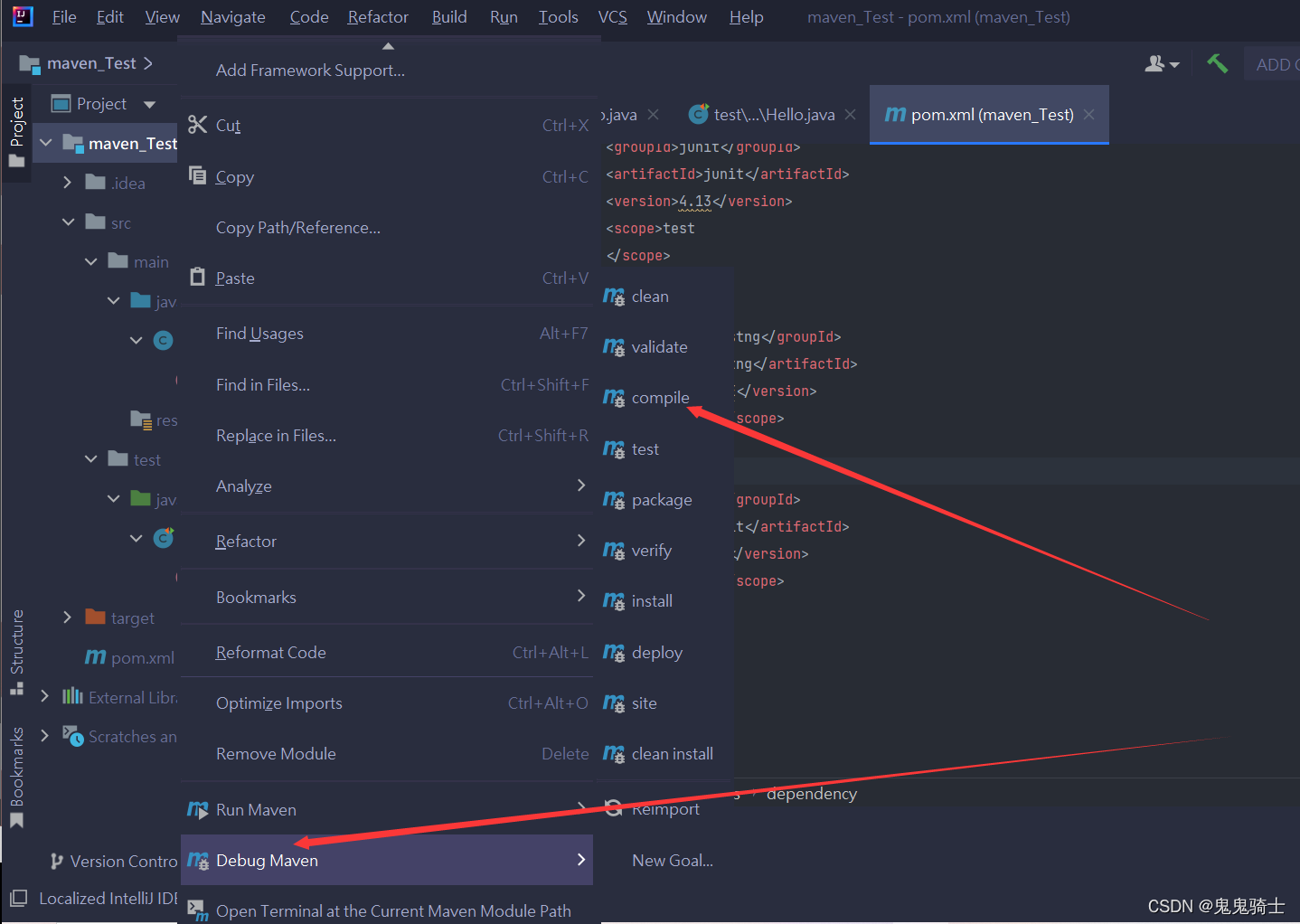
Task: Click the Maven icon beside install goal
Action: point(614,601)
